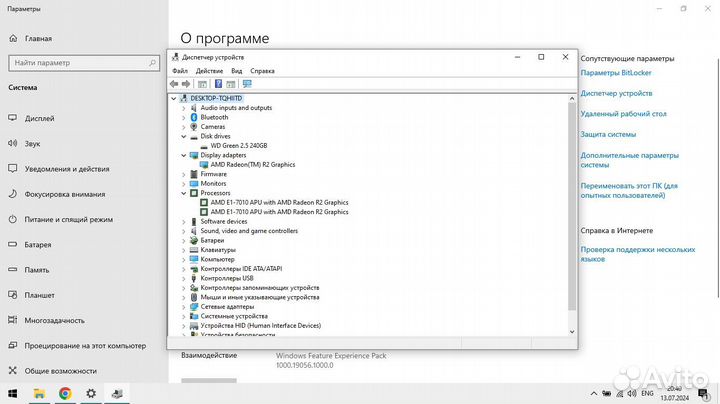The width and height of the screenshot is (720, 404).
Task: Open Дисплей settings page
Action: 39,118
